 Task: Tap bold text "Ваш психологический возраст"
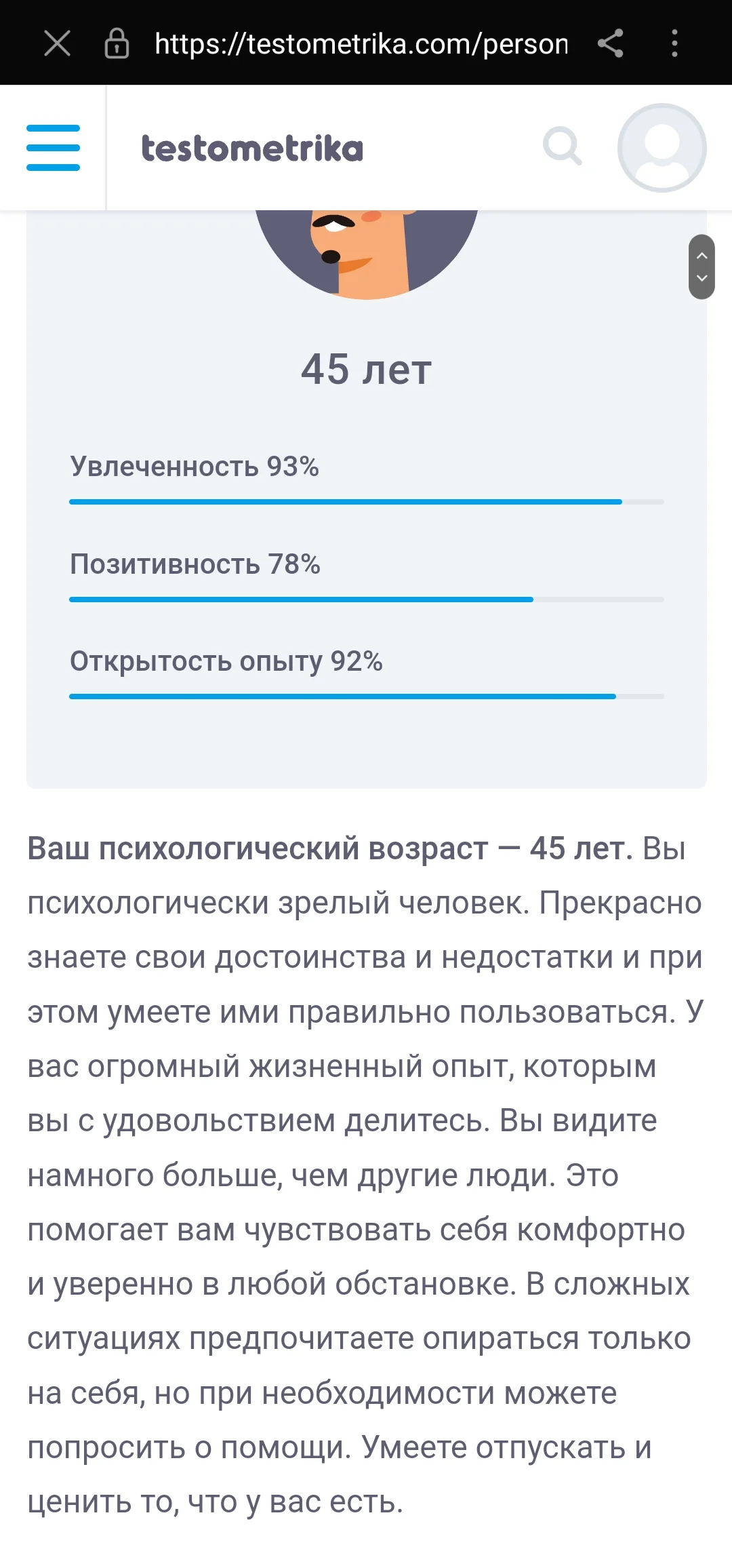[258, 848]
